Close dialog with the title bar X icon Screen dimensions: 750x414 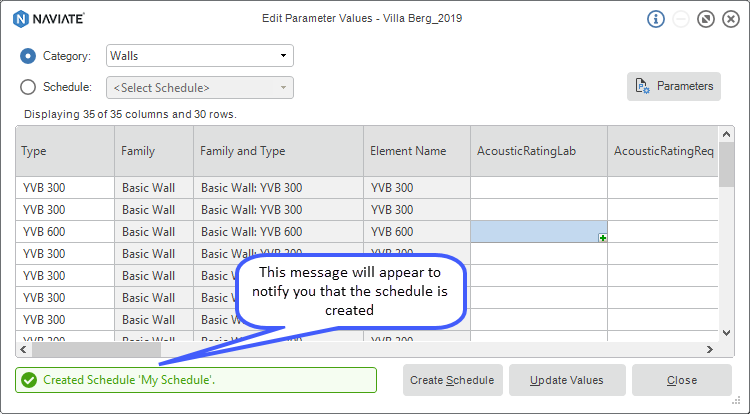(x=730, y=19)
